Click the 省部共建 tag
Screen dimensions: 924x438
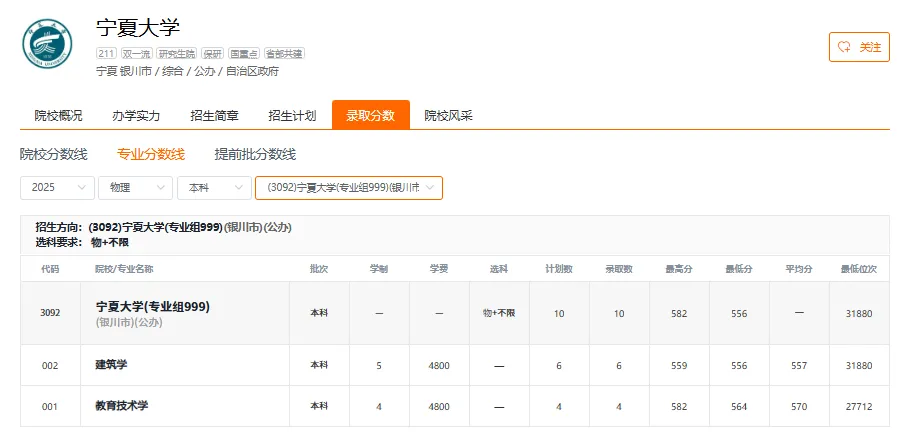[x=284, y=54]
